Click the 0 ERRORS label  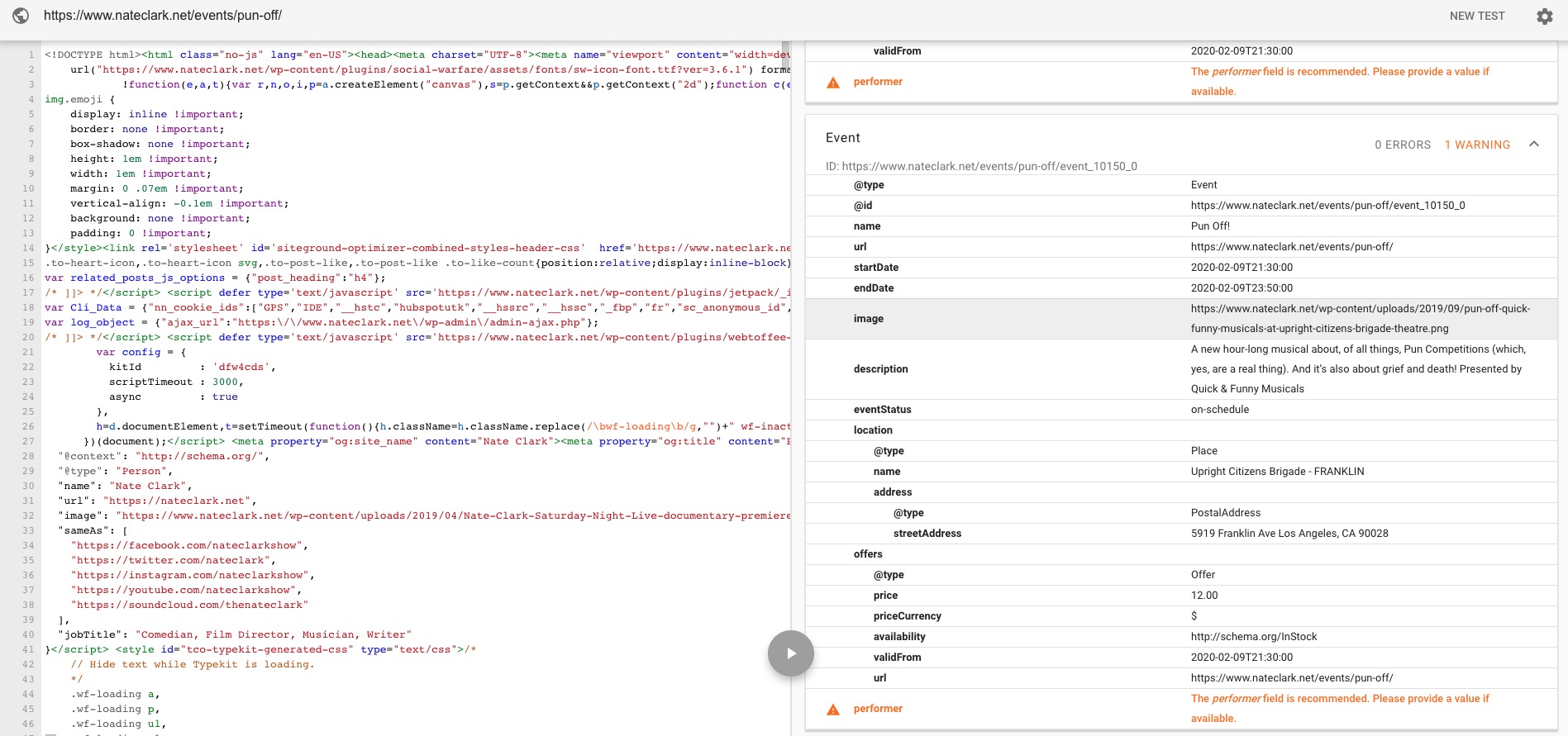[1403, 145]
